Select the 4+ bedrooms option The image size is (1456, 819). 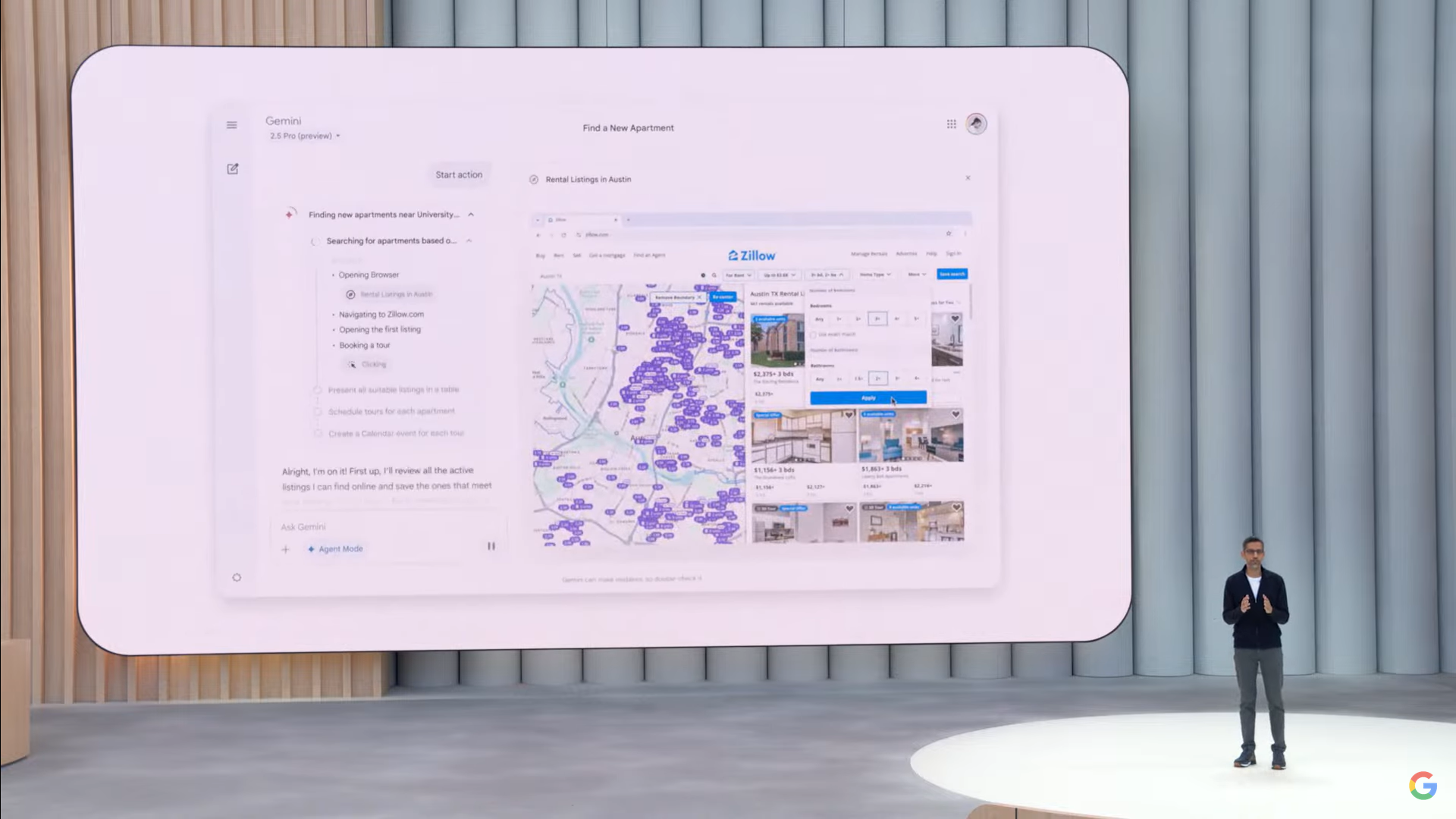(x=897, y=318)
